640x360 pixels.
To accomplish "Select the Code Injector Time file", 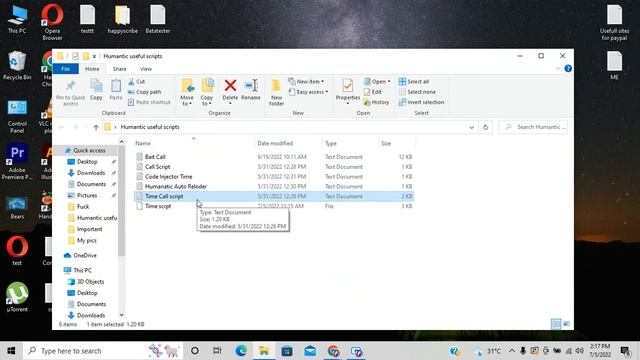I will tap(274, 176).
